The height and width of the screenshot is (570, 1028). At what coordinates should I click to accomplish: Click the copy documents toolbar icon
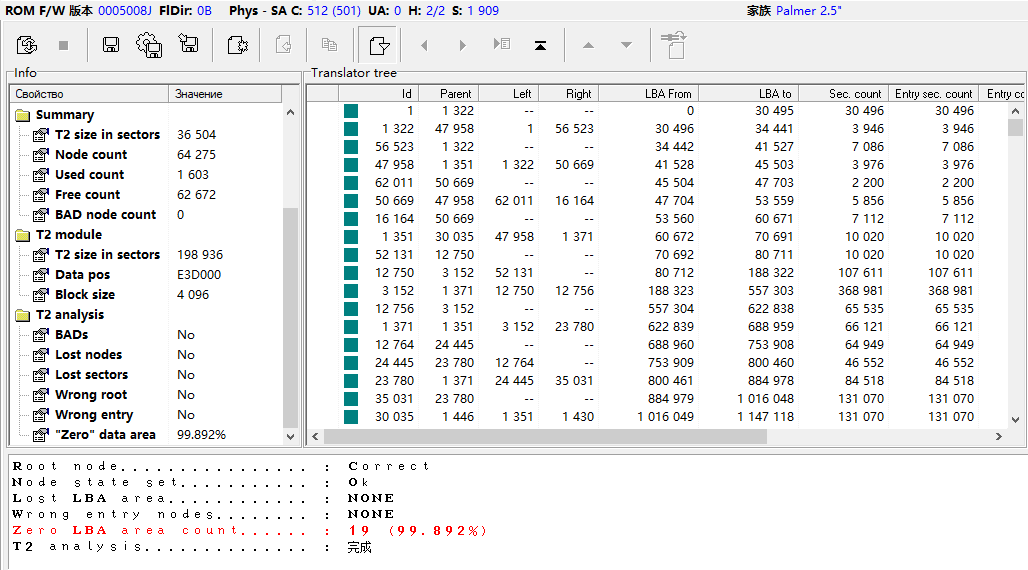pos(329,45)
